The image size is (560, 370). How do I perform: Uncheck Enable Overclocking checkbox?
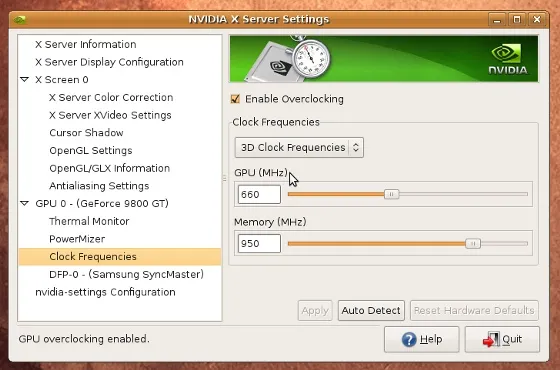click(235, 99)
